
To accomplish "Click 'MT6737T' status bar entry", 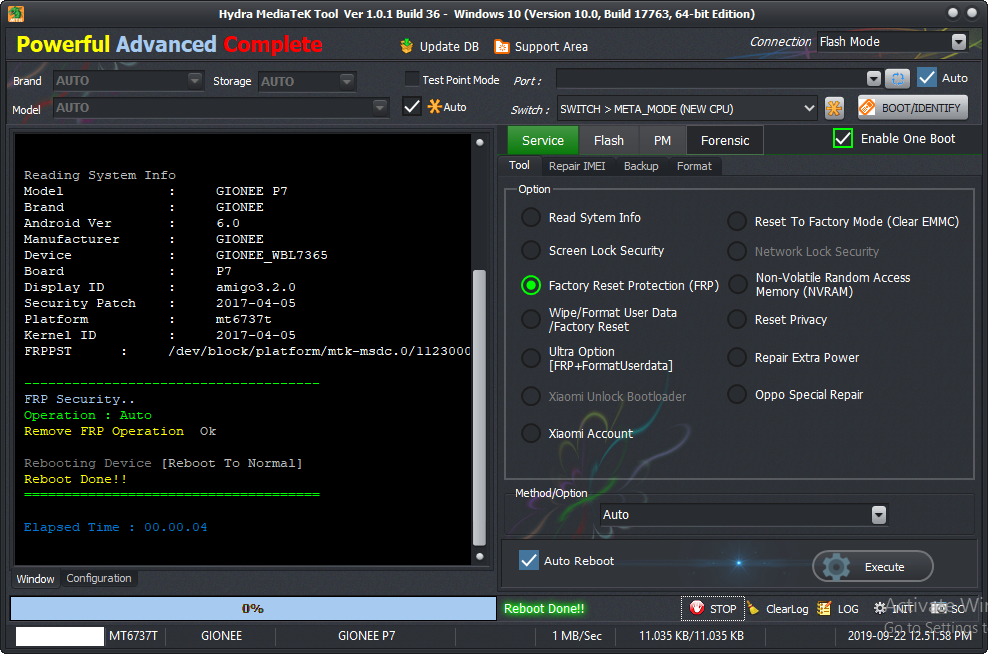I will 133,636.
